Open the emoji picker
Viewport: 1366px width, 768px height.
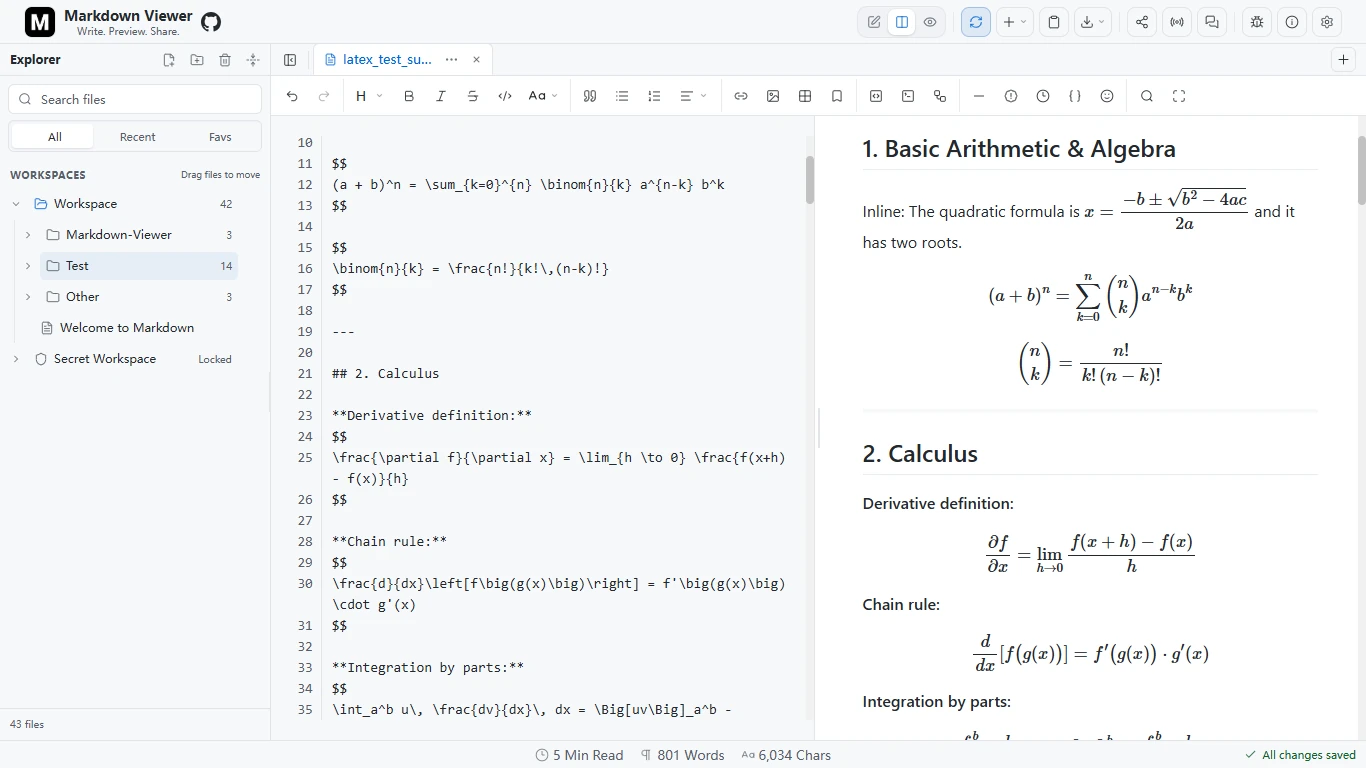[1107, 96]
